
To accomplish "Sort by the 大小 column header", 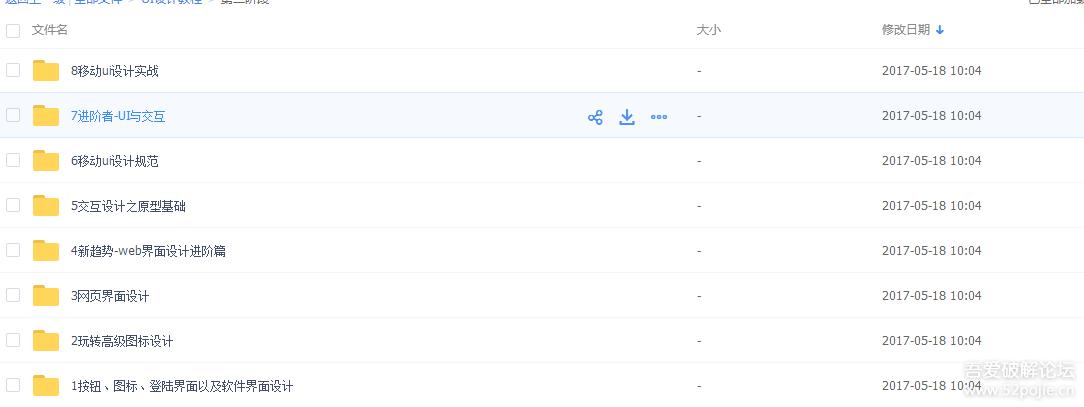I will 708,30.
